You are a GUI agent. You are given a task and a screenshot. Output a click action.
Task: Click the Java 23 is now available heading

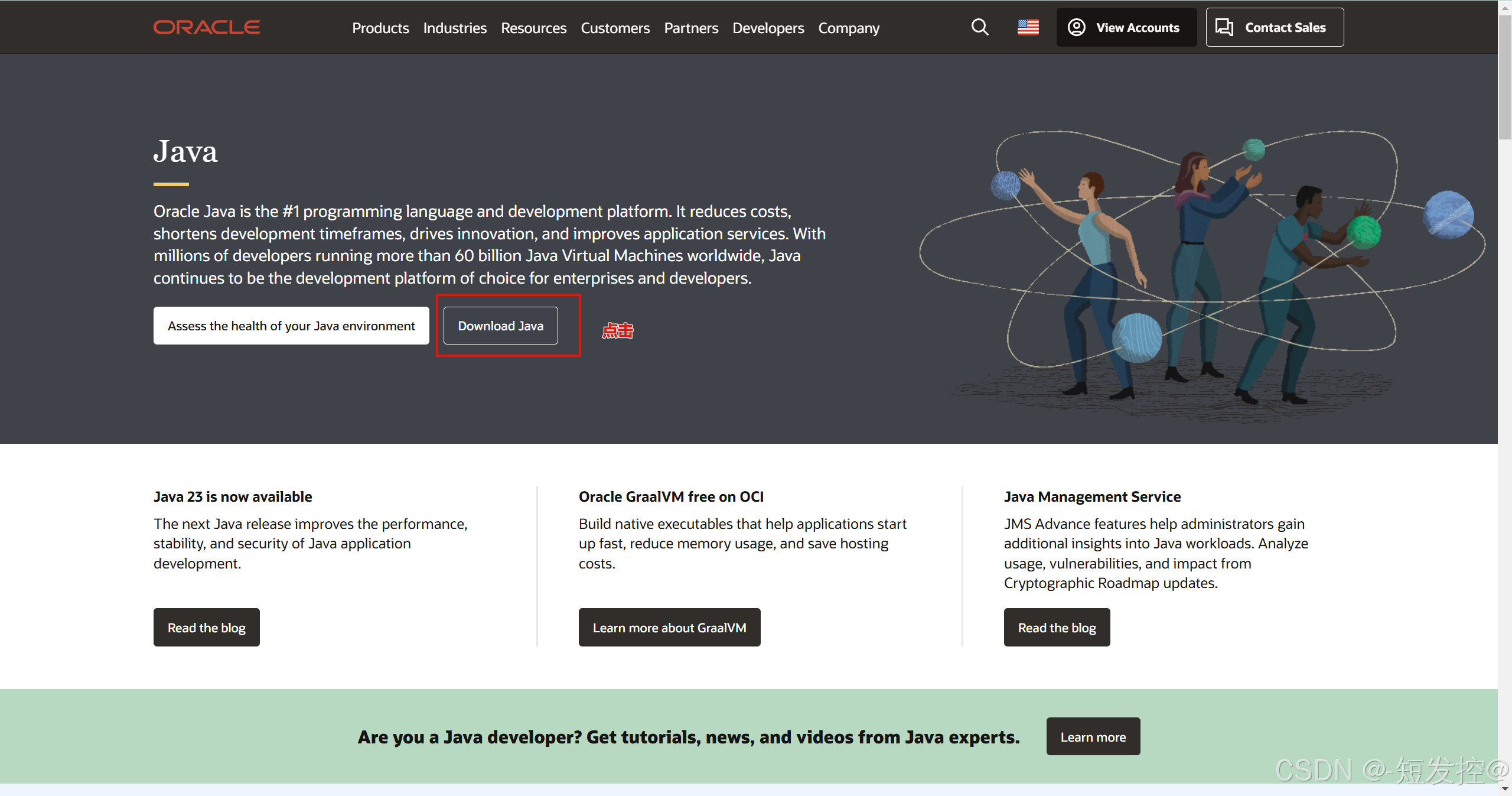tap(233, 496)
